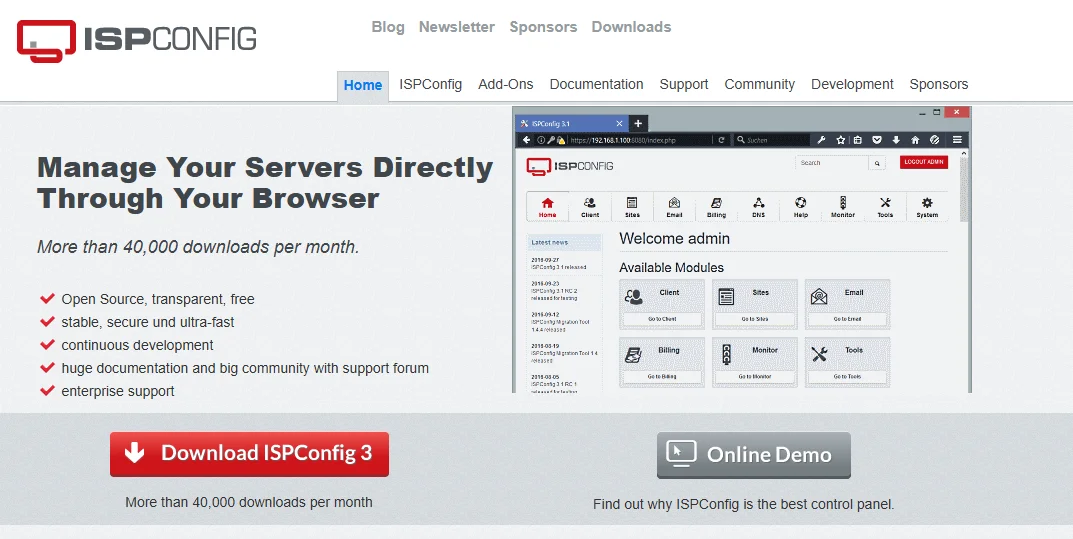1073x539 pixels.
Task: Follow the Newsletter link in top bar
Action: (x=456, y=27)
